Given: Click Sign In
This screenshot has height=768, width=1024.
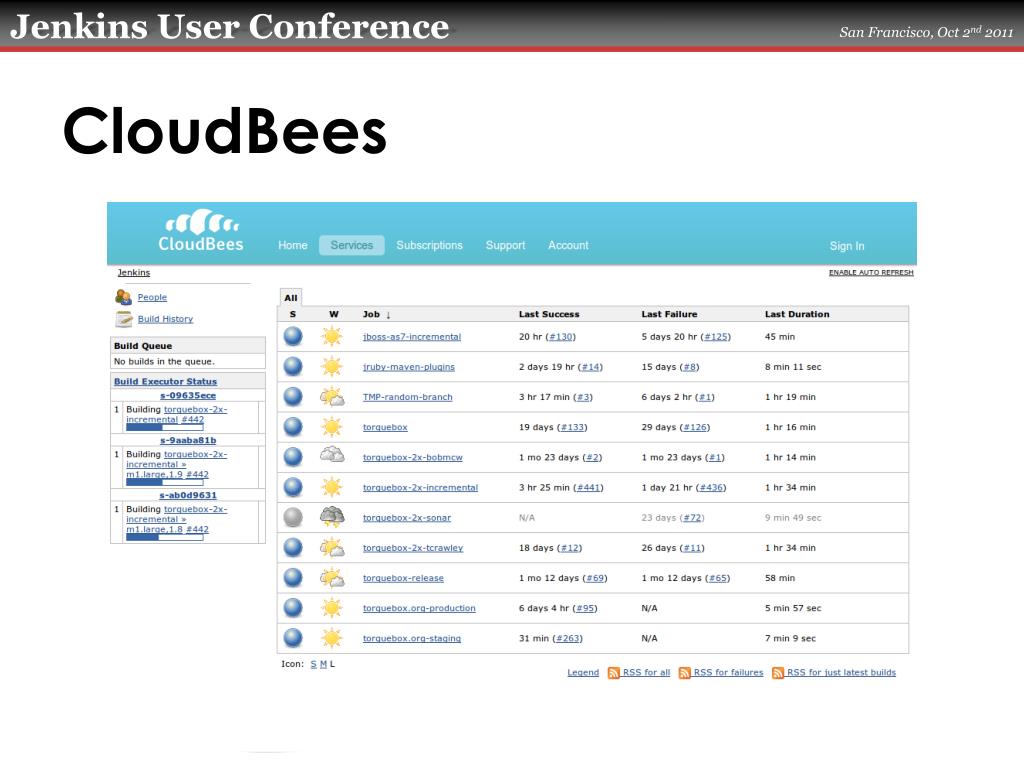Looking at the screenshot, I should (x=846, y=246).
